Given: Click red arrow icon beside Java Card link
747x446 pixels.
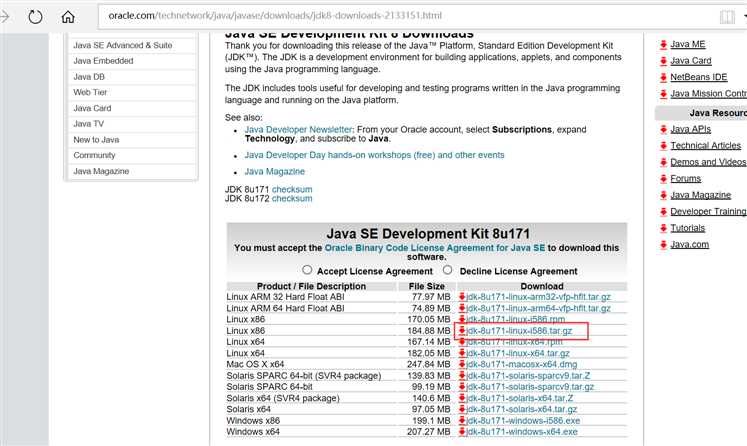Looking at the screenshot, I should coord(663,61).
